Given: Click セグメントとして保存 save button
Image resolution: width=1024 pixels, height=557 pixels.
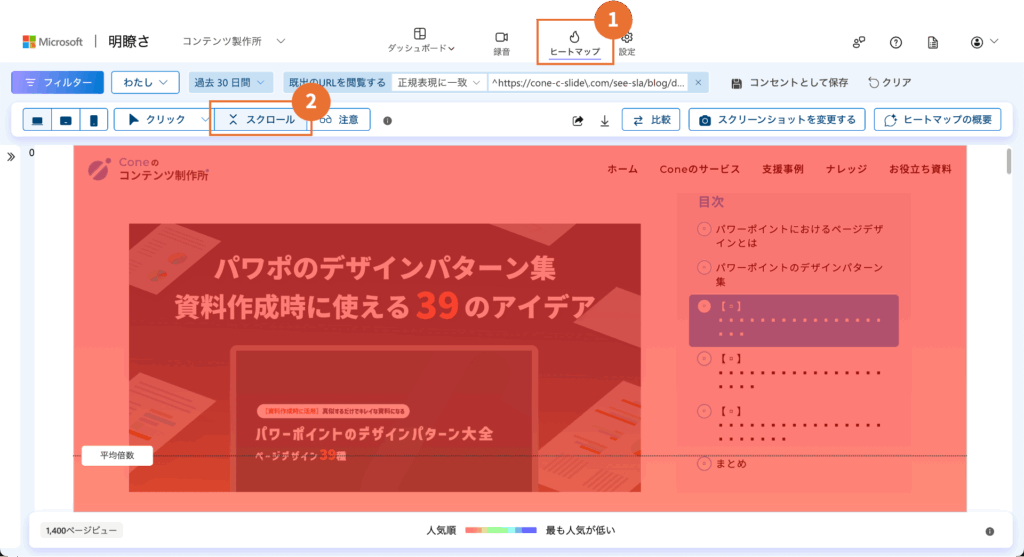Looking at the screenshot, I should [790, 83].
